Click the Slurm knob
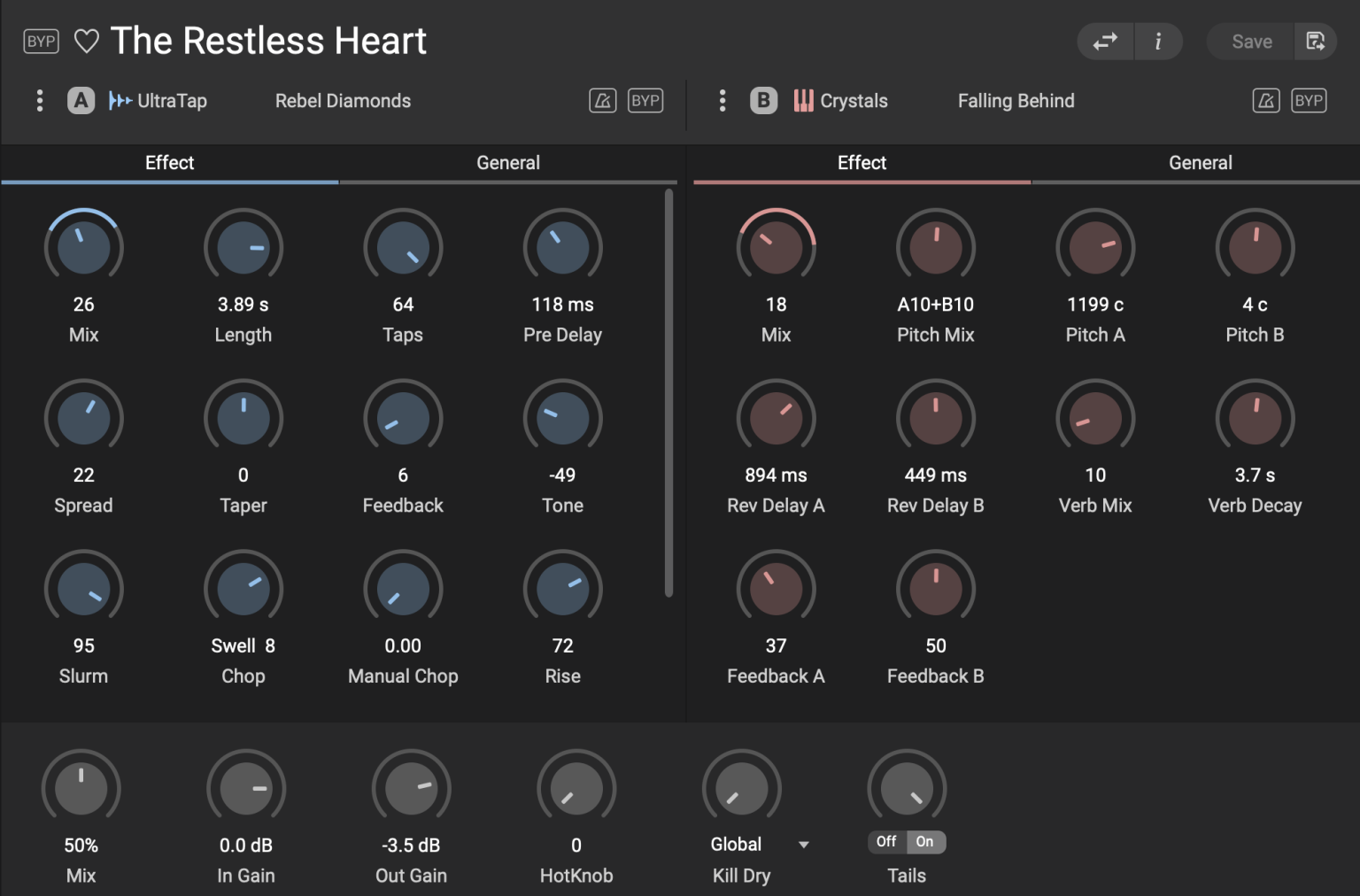Image resolution: width=1360 pixels, height=896 pixels. [84, 590]
